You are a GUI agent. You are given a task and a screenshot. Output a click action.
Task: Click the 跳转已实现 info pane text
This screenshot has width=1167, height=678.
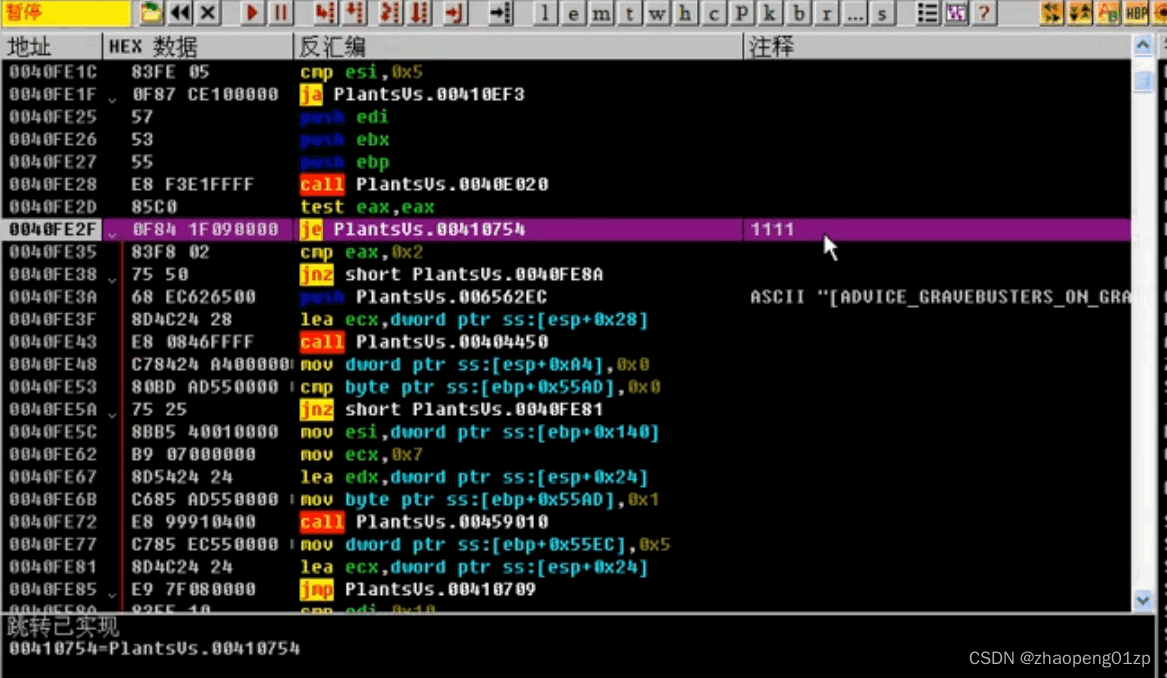[63, 627]
